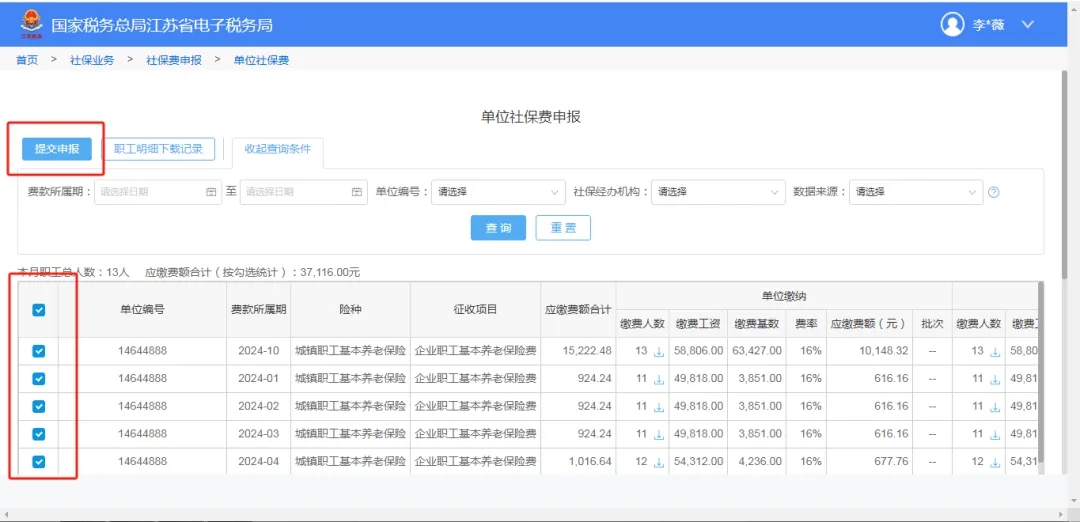Download payer list for 2024-10 row

659,352
